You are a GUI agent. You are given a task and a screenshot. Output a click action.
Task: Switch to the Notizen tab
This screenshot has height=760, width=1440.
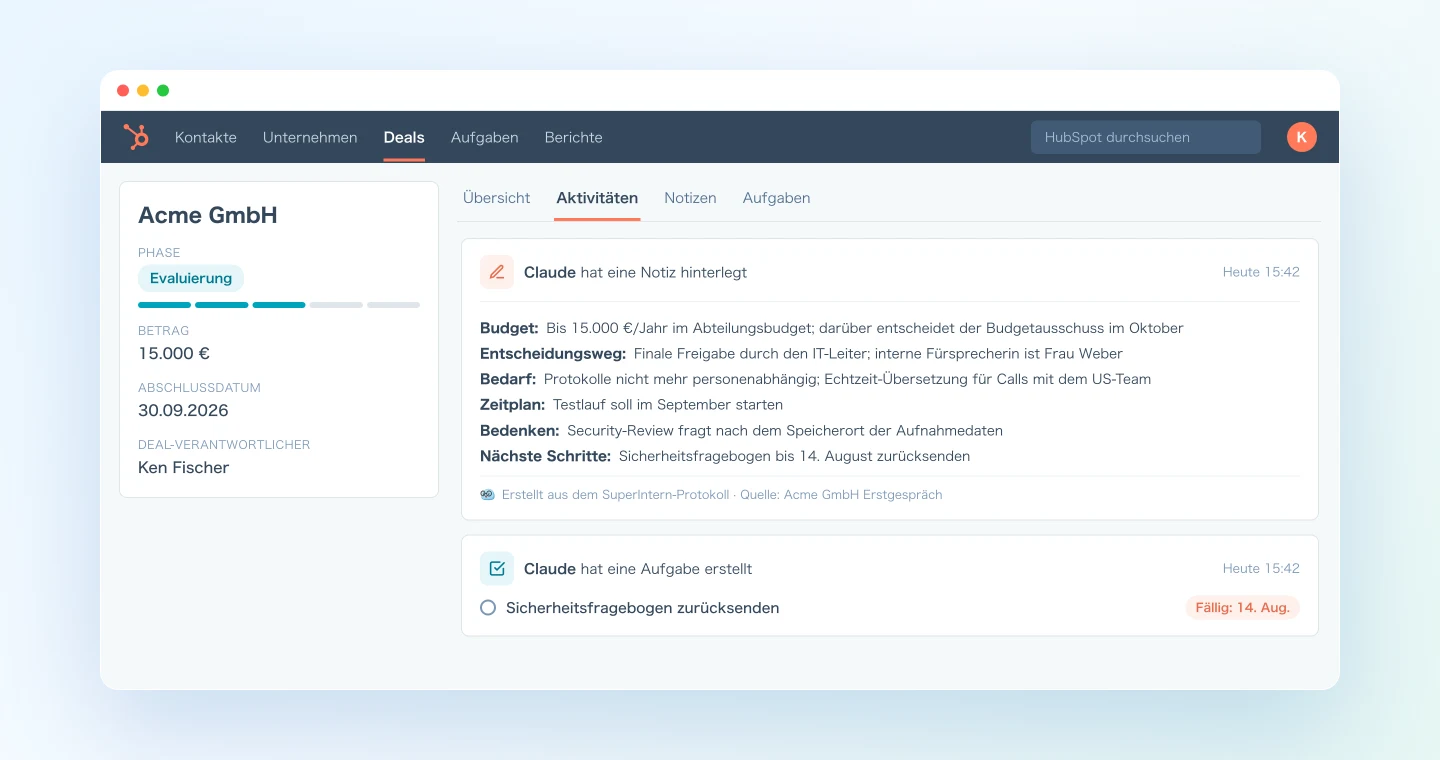(x=691, y=198)
